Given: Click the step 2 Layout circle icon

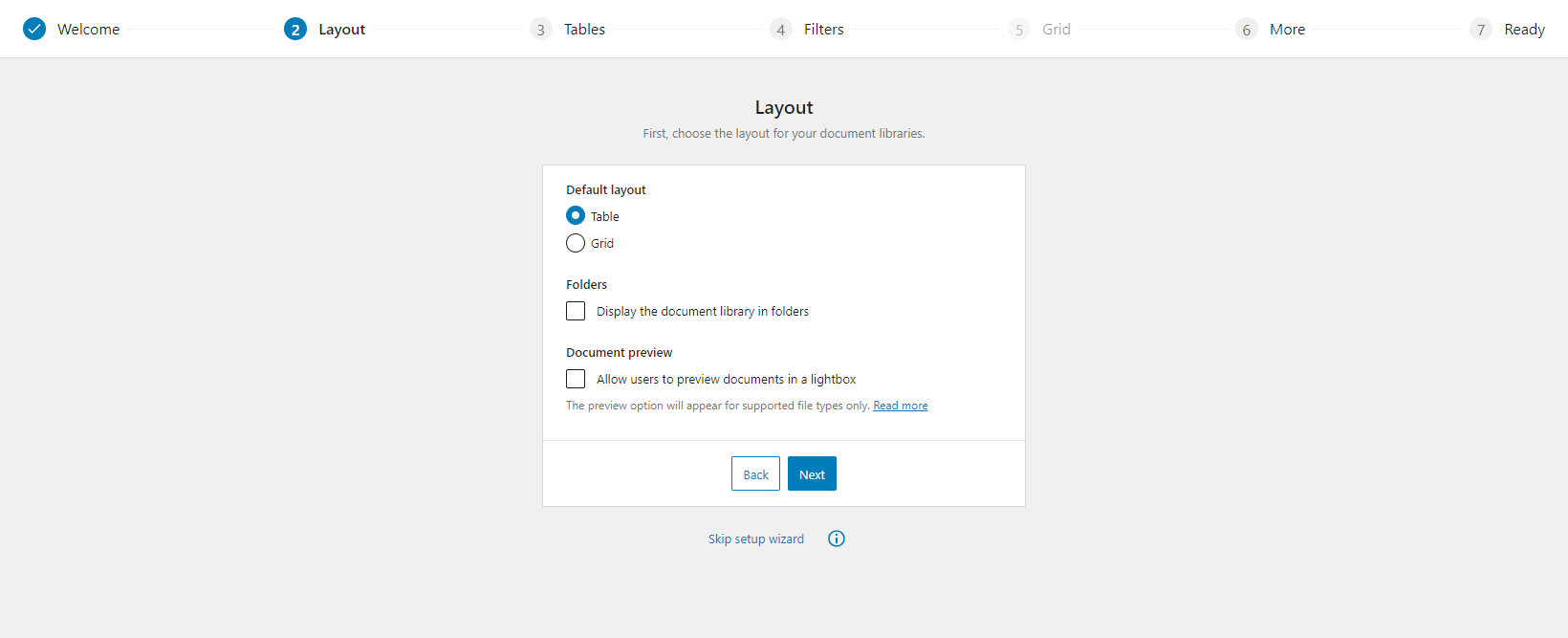Looking at the screenshot, I should 291,29.
